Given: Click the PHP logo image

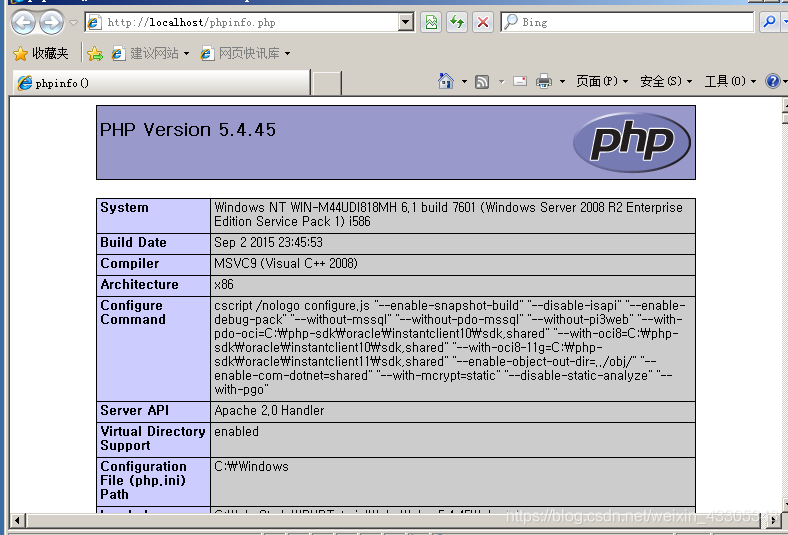Looking at the screenshot, I should point(632,142).
